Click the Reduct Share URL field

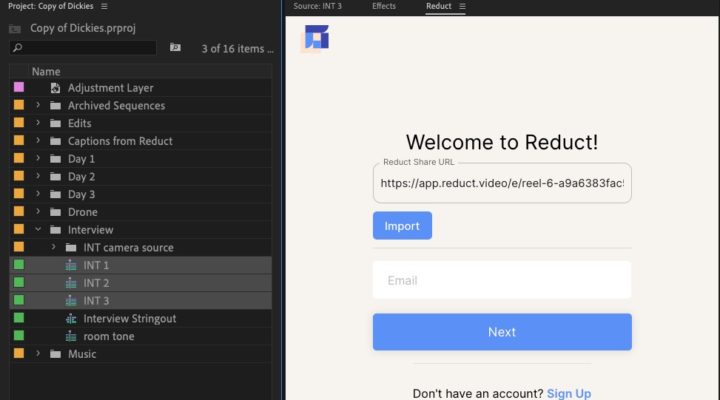click(x=502, y=183)
